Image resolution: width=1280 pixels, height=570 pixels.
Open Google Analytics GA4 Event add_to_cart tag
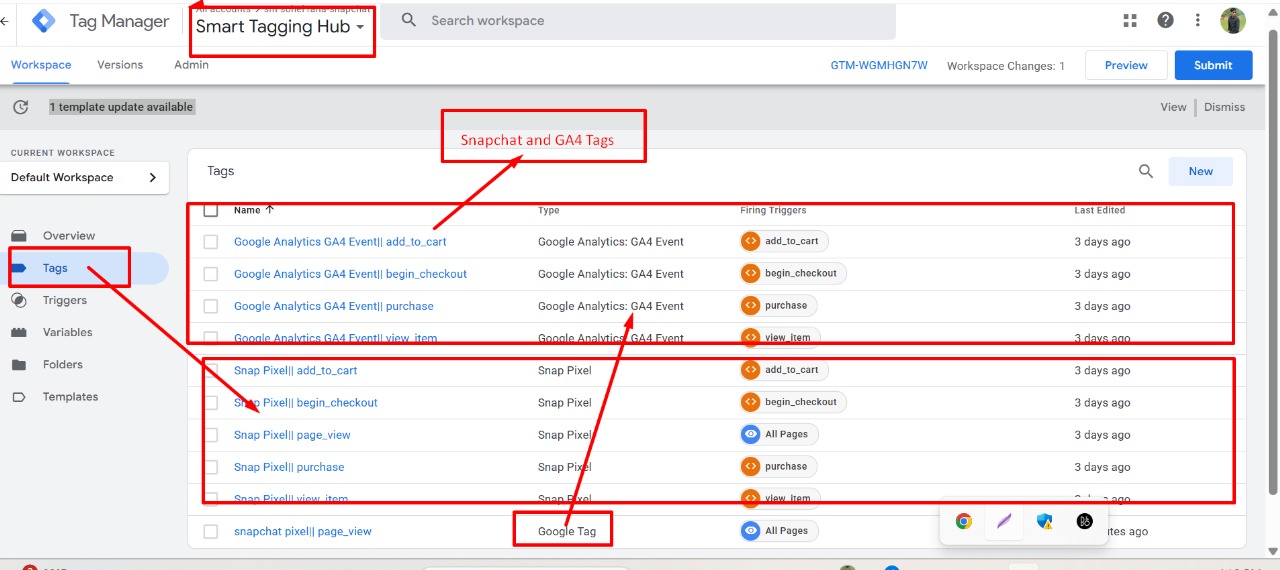click(340, 242)
